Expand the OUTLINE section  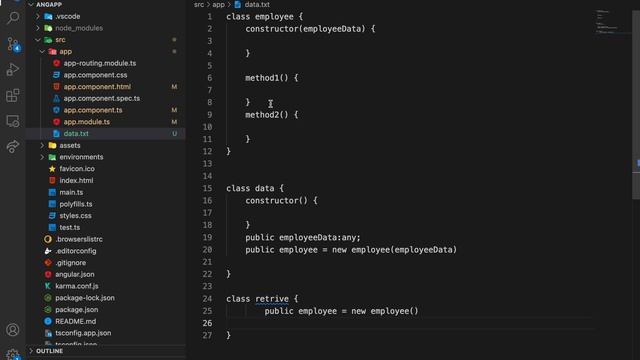point(31,351)
